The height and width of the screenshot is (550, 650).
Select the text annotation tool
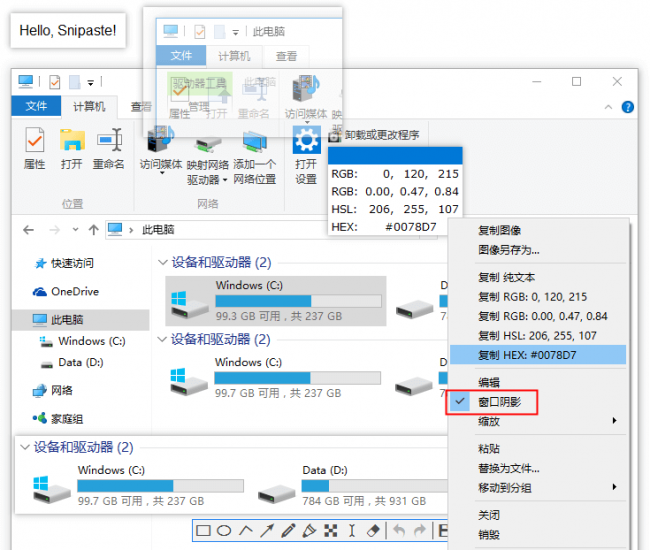click(352, 531)
